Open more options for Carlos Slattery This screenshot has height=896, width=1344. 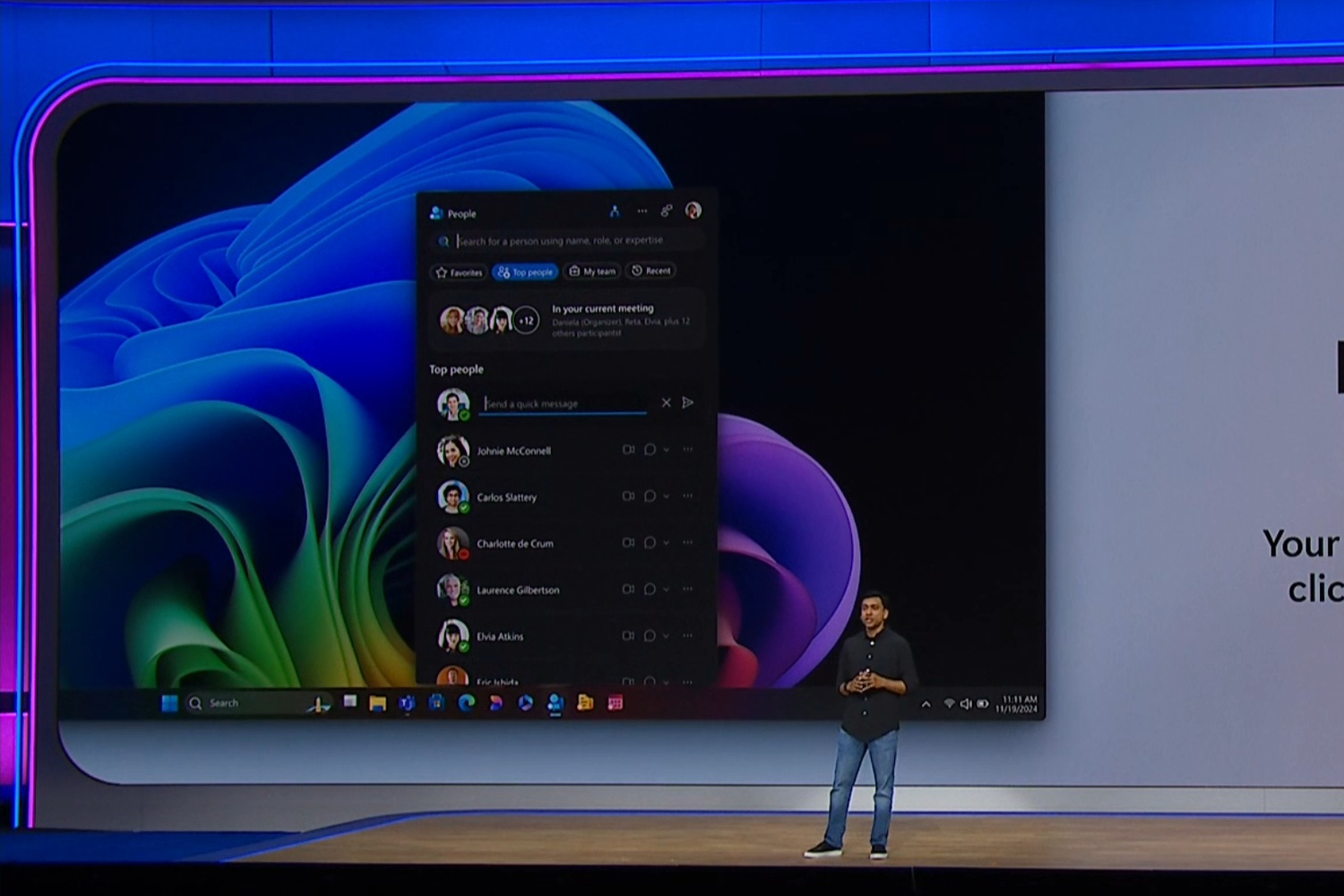point(687,496)
